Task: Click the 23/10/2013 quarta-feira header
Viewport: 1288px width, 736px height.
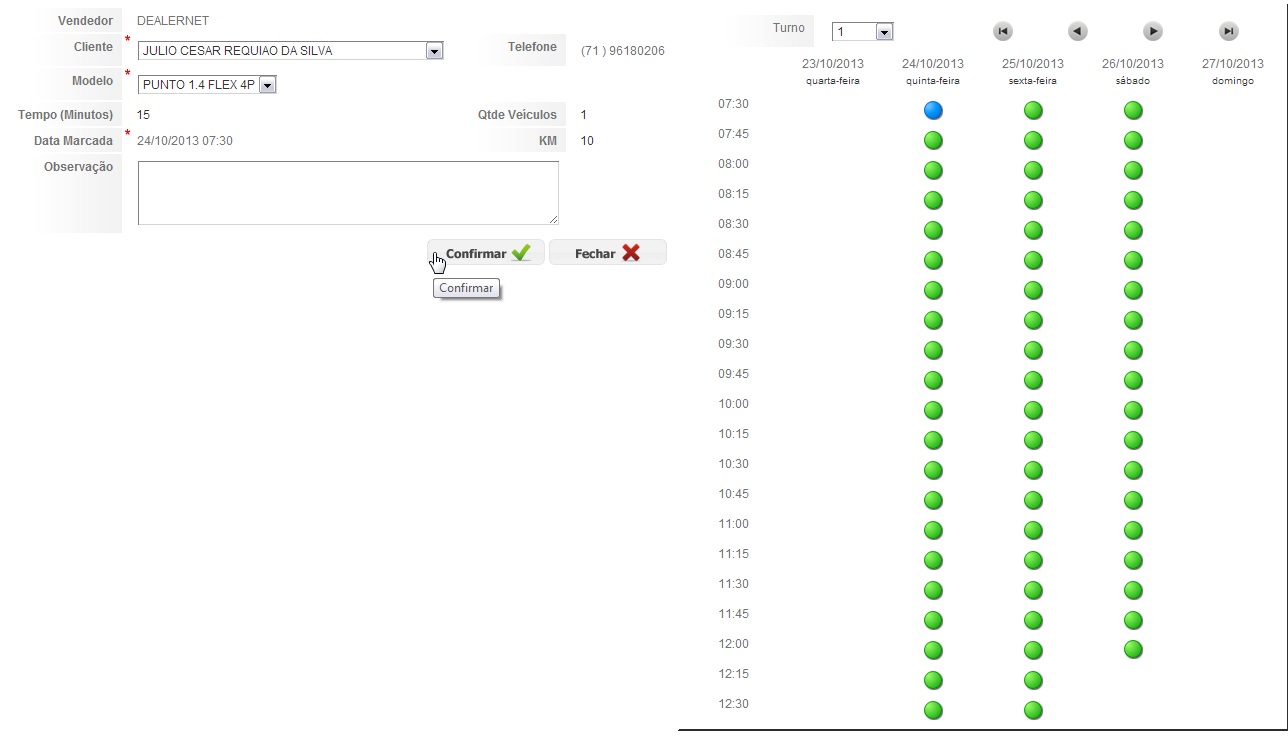Action: coord(833,72)
